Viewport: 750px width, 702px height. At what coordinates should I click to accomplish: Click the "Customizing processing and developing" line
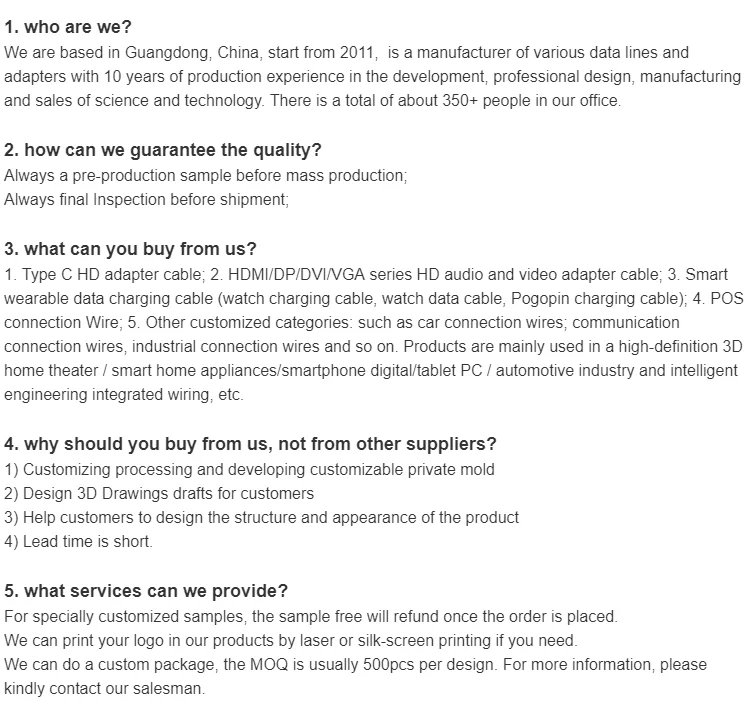pyautogui.click(x=249, y=469)
